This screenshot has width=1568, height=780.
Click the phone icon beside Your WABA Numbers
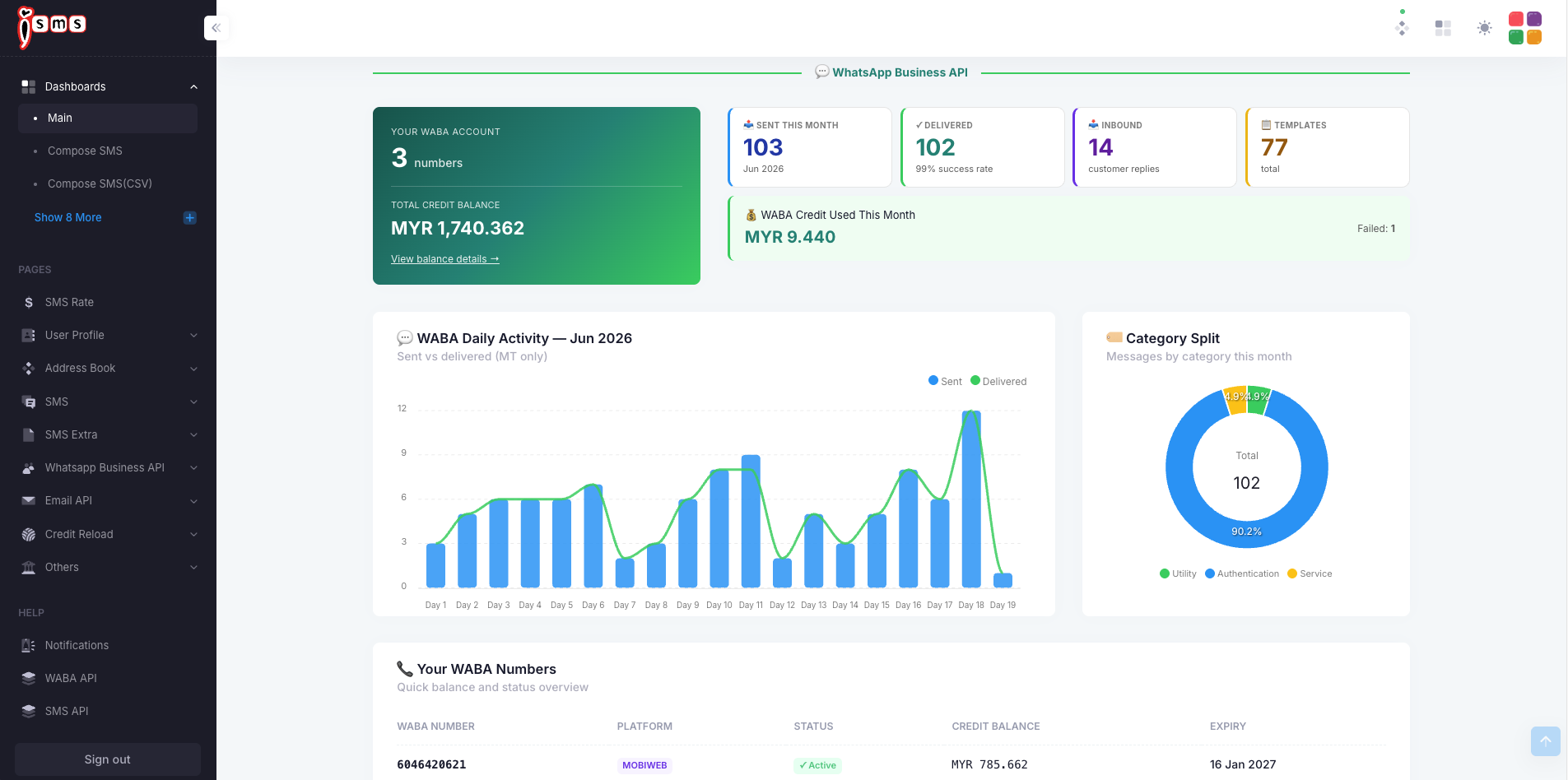pyautogui.click(x=405, y=669)
